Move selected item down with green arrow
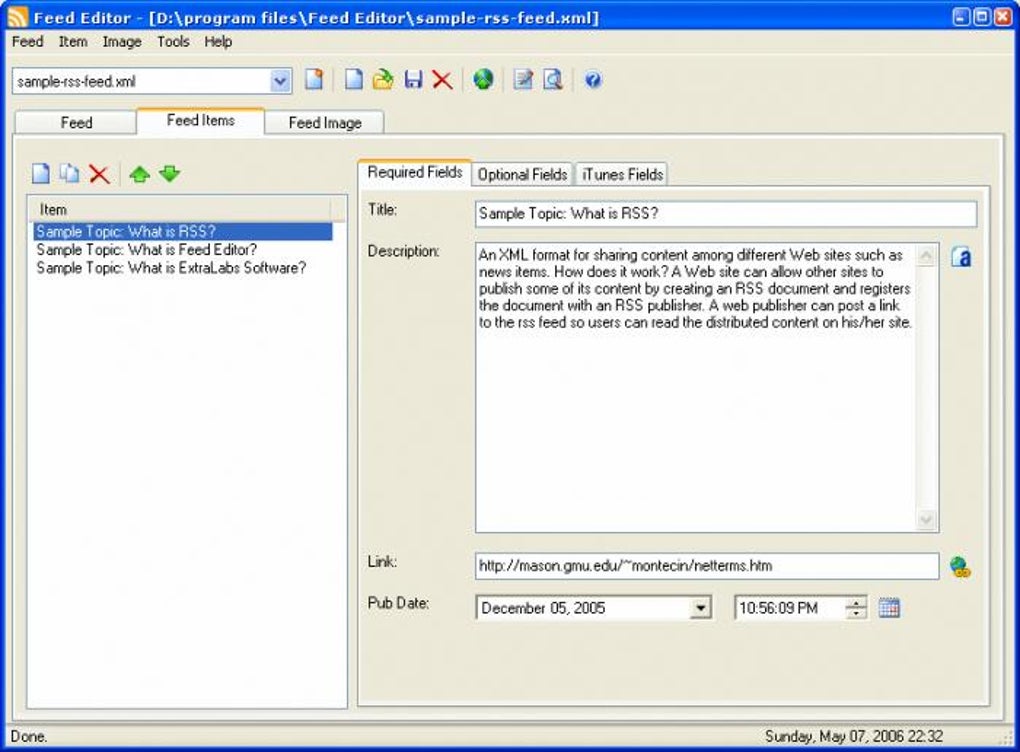Image resolution: width=1020 pixels, height=752 pixels. point(170,174)
